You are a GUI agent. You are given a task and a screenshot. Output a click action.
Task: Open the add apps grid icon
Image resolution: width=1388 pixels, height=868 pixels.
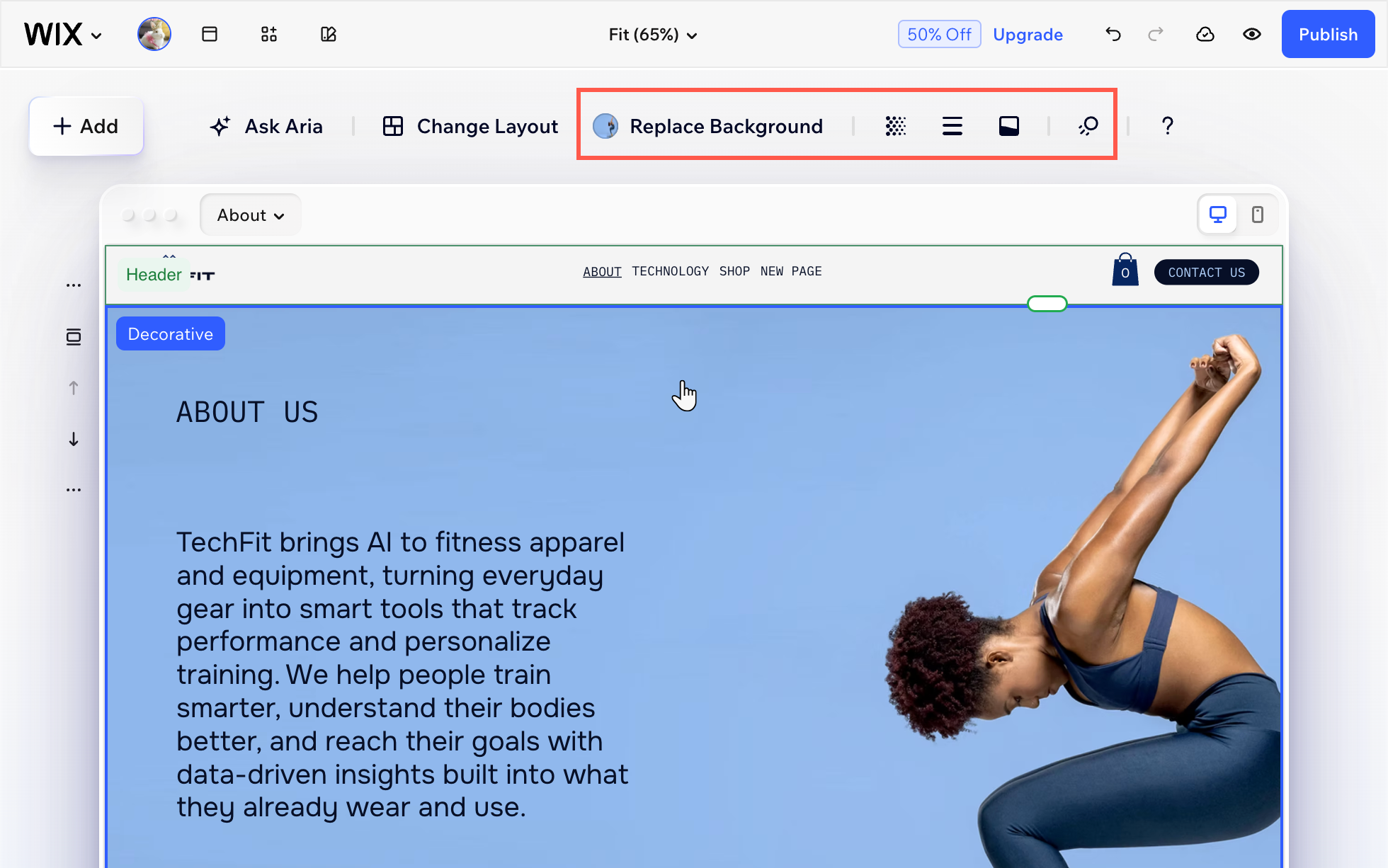pyautogui.click(x=269, y=34)
